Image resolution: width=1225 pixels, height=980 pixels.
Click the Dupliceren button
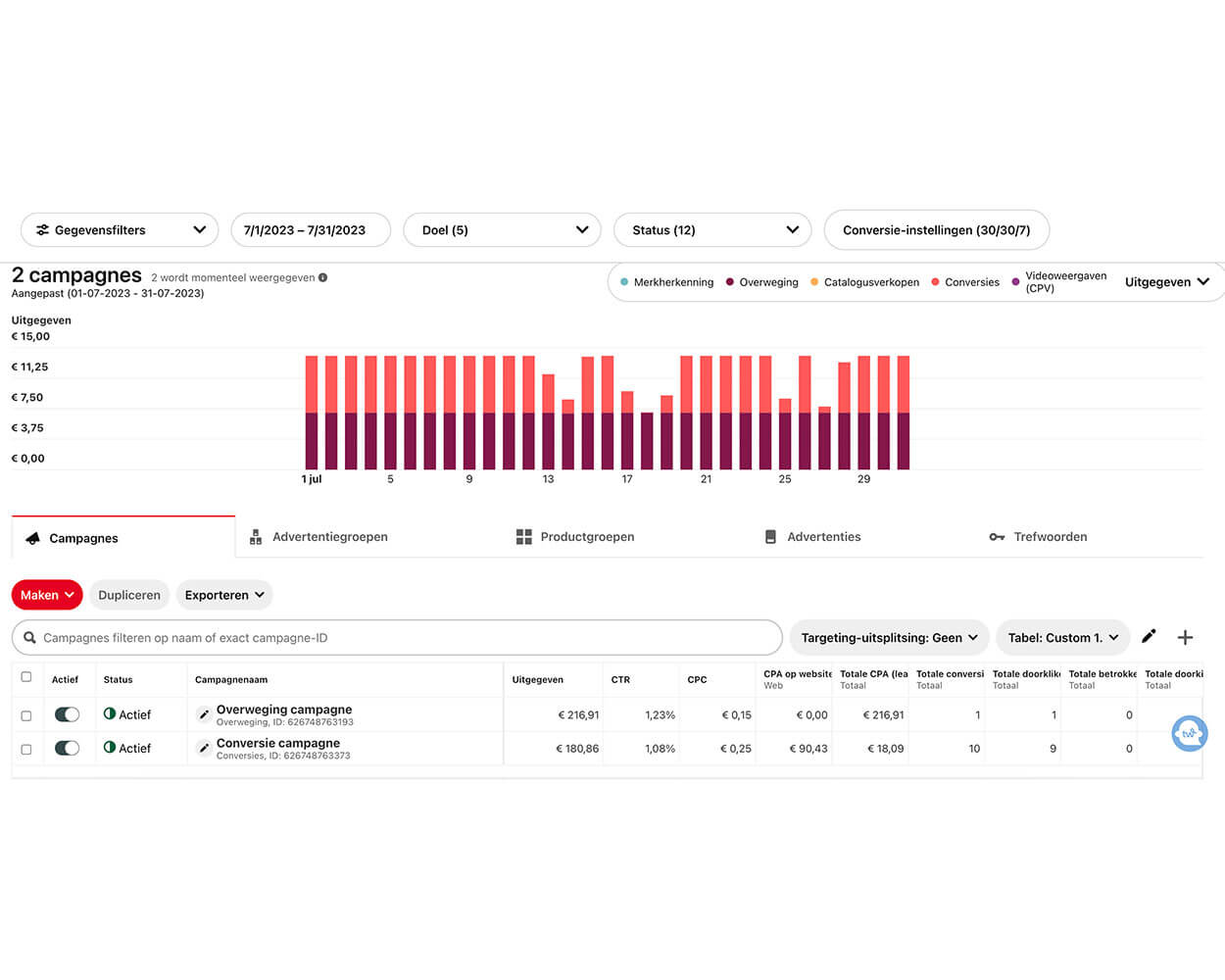click(x=128, y=595)
